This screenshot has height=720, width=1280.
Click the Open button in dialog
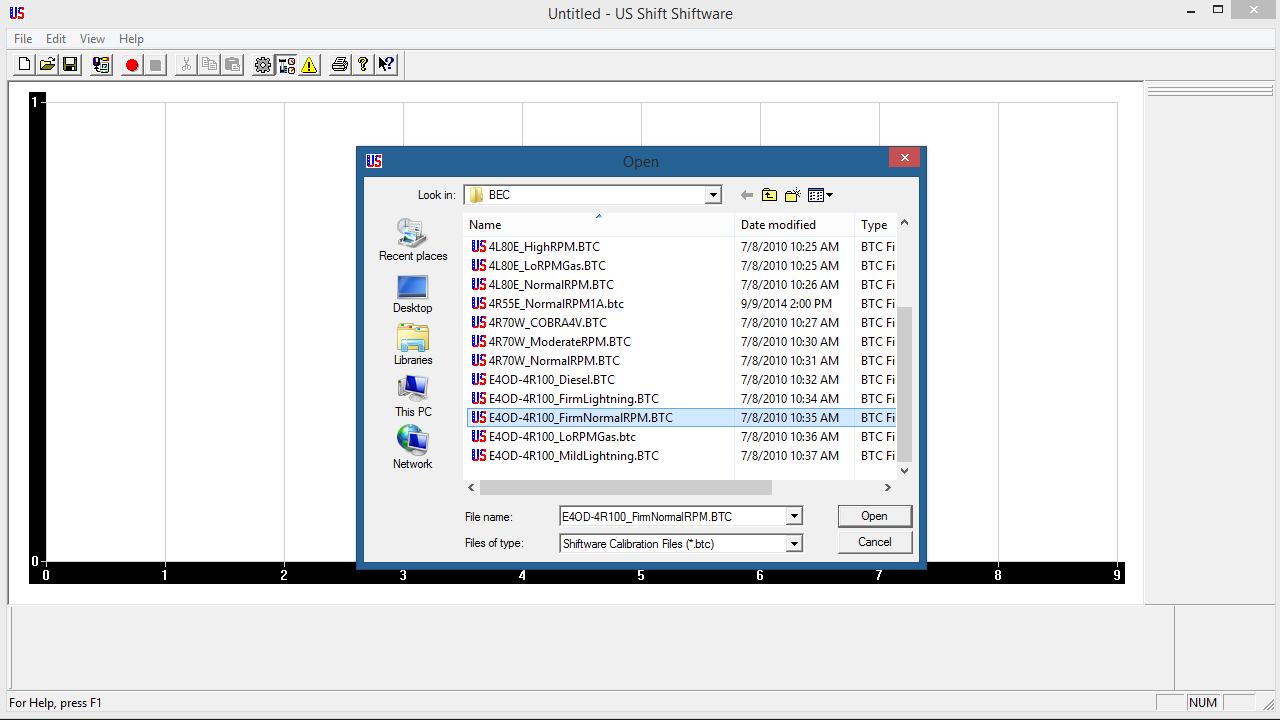coord(874,516)
